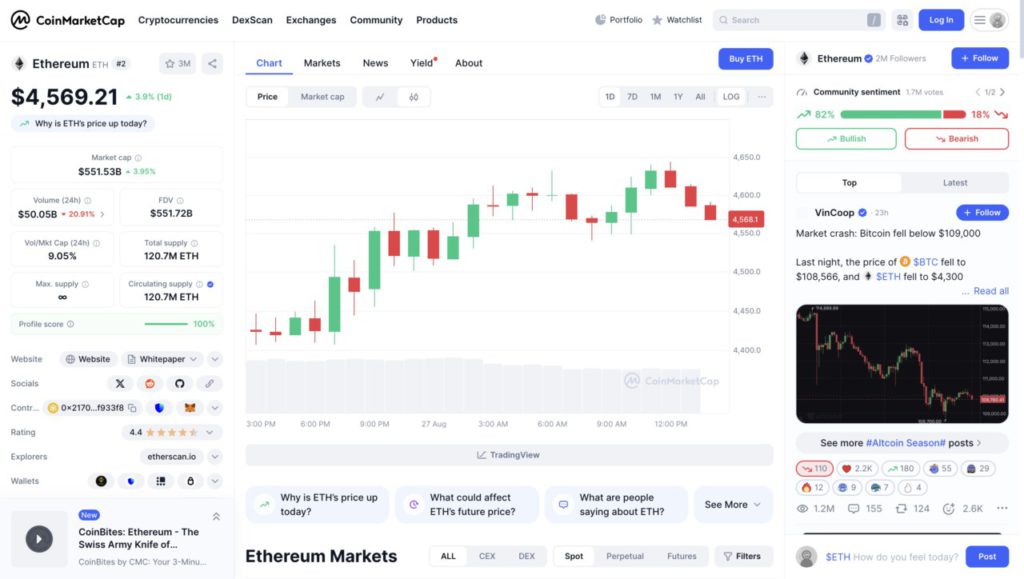Switch to the Markets tab
Viewport: 1024px width, 579px height.
coord(322,62)
